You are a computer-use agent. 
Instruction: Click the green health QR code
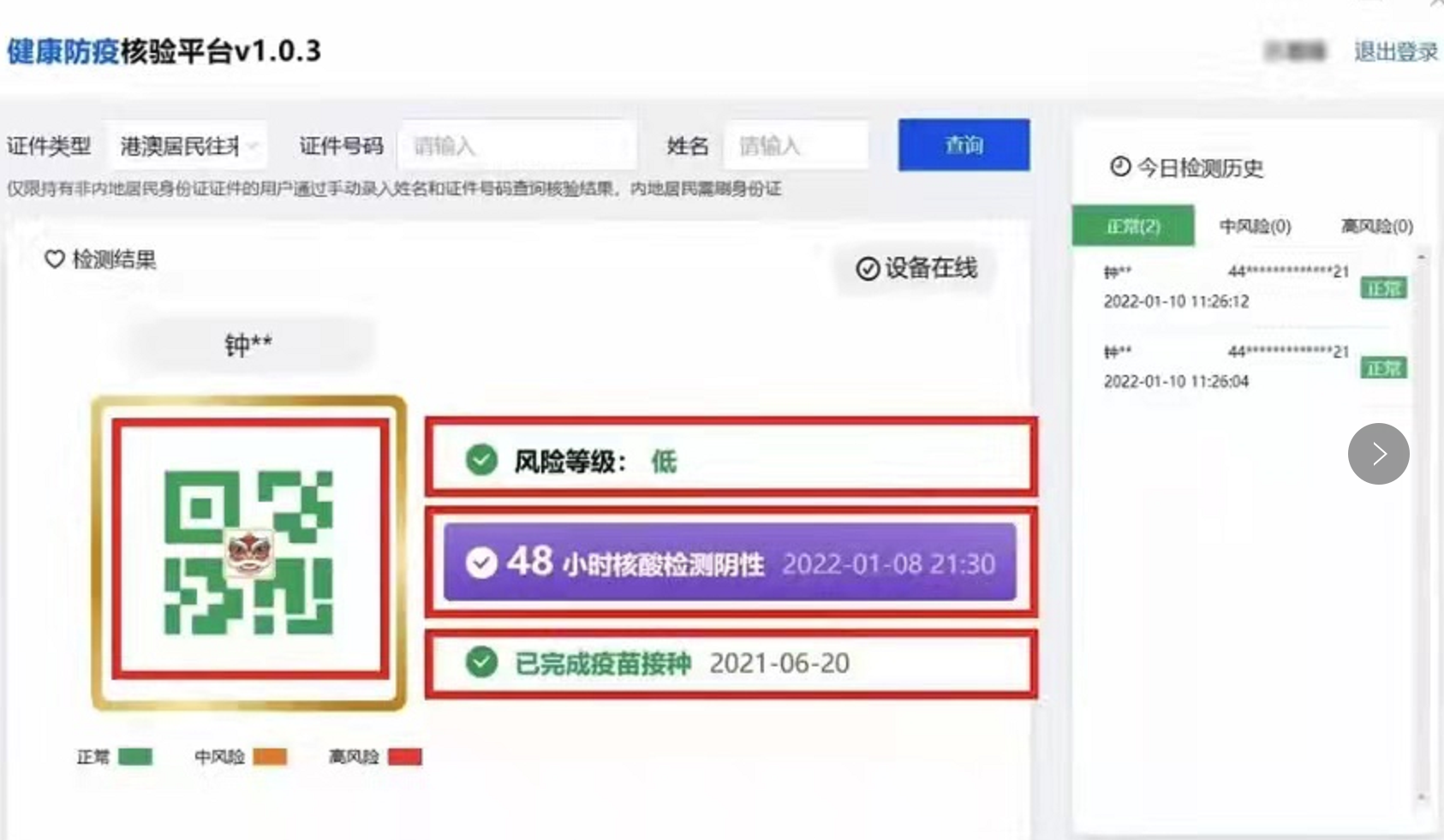(x=248, y=552)
